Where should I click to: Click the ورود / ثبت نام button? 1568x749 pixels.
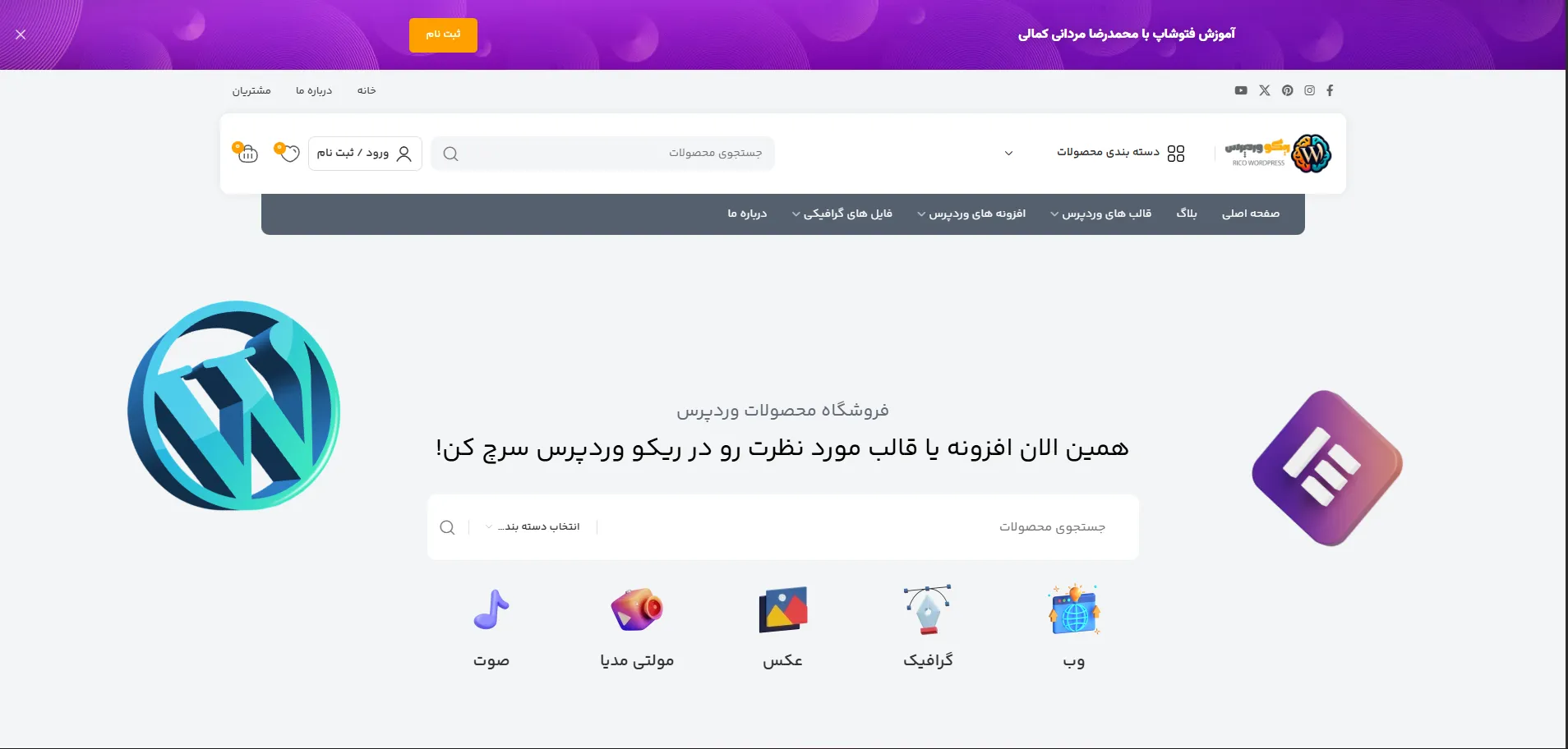point(365,154)
